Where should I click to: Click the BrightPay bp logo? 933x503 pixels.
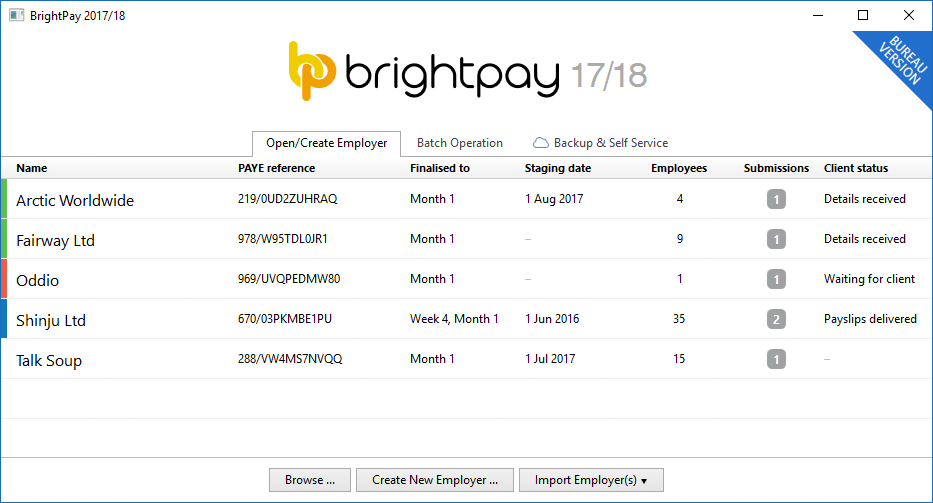point(312,71)
